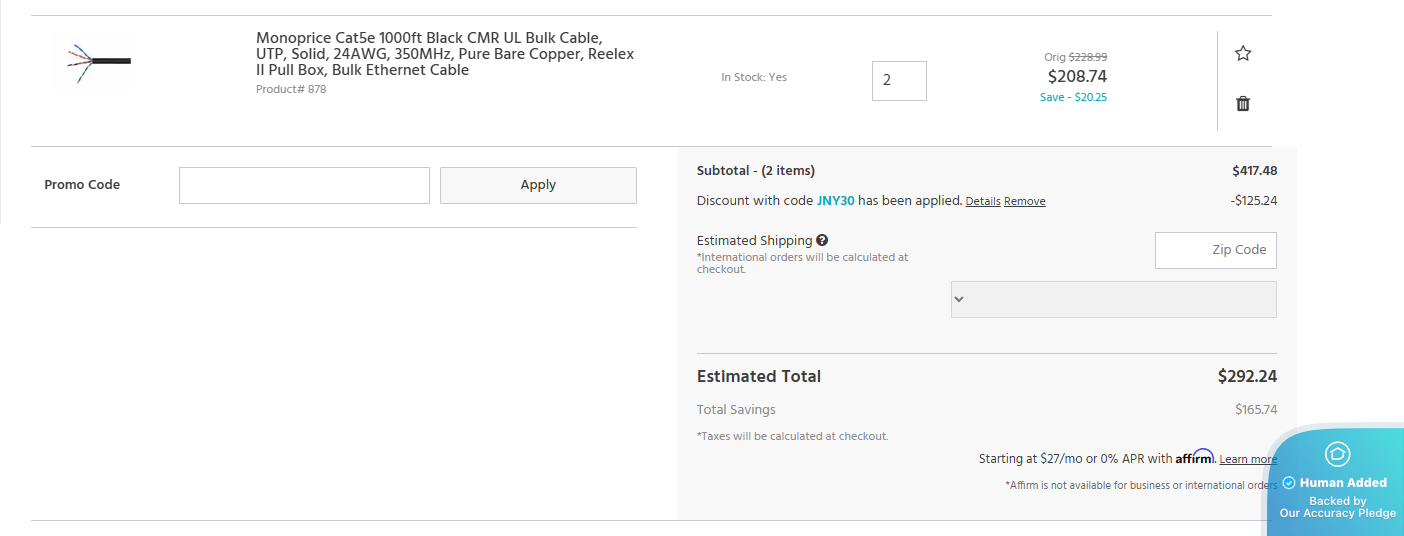Image resolution: width=1404 pixels, height=536 pixels.
Task: Click the quantity field showing 2
Action: click(x=899, y=81)
